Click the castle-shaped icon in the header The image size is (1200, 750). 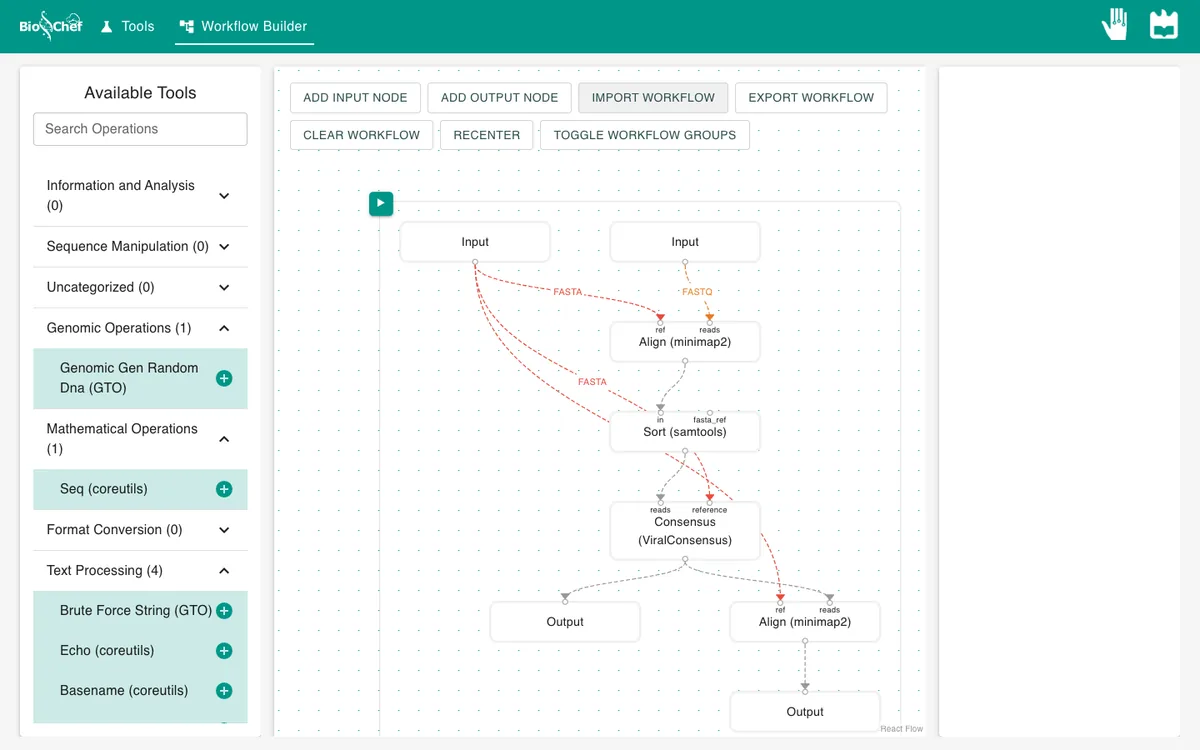[1164, 25]
